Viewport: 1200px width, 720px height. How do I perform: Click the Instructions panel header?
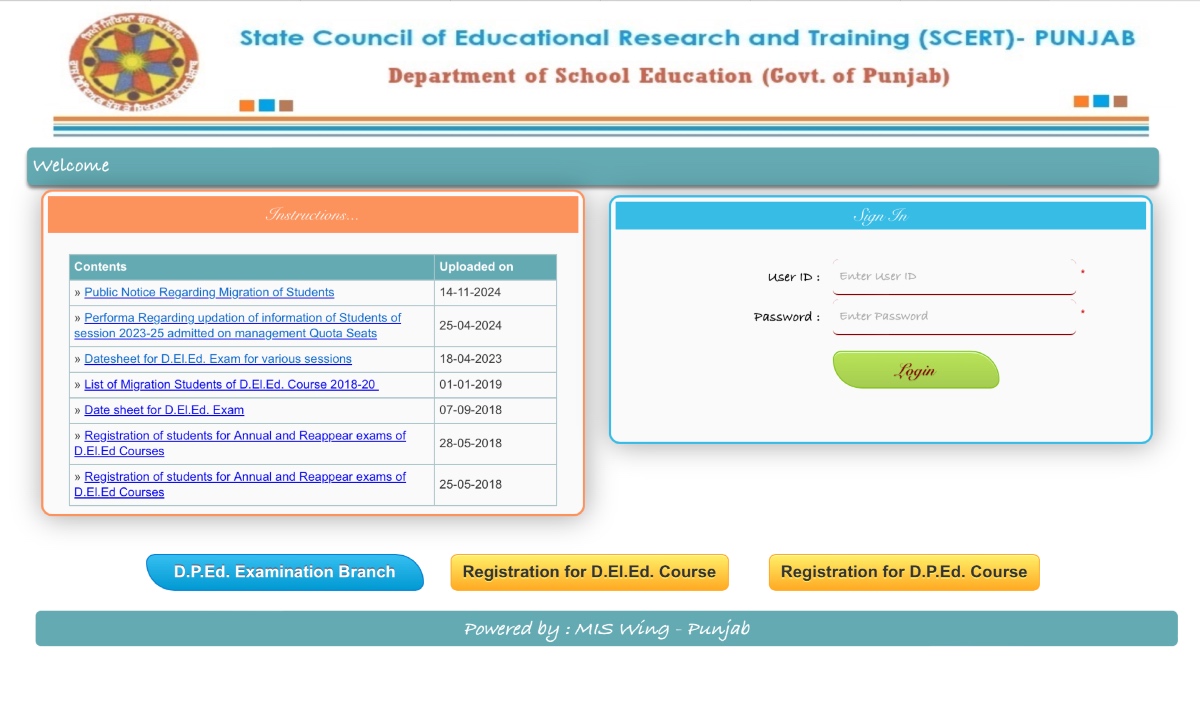pyautogui.click(x=313, y=215)
